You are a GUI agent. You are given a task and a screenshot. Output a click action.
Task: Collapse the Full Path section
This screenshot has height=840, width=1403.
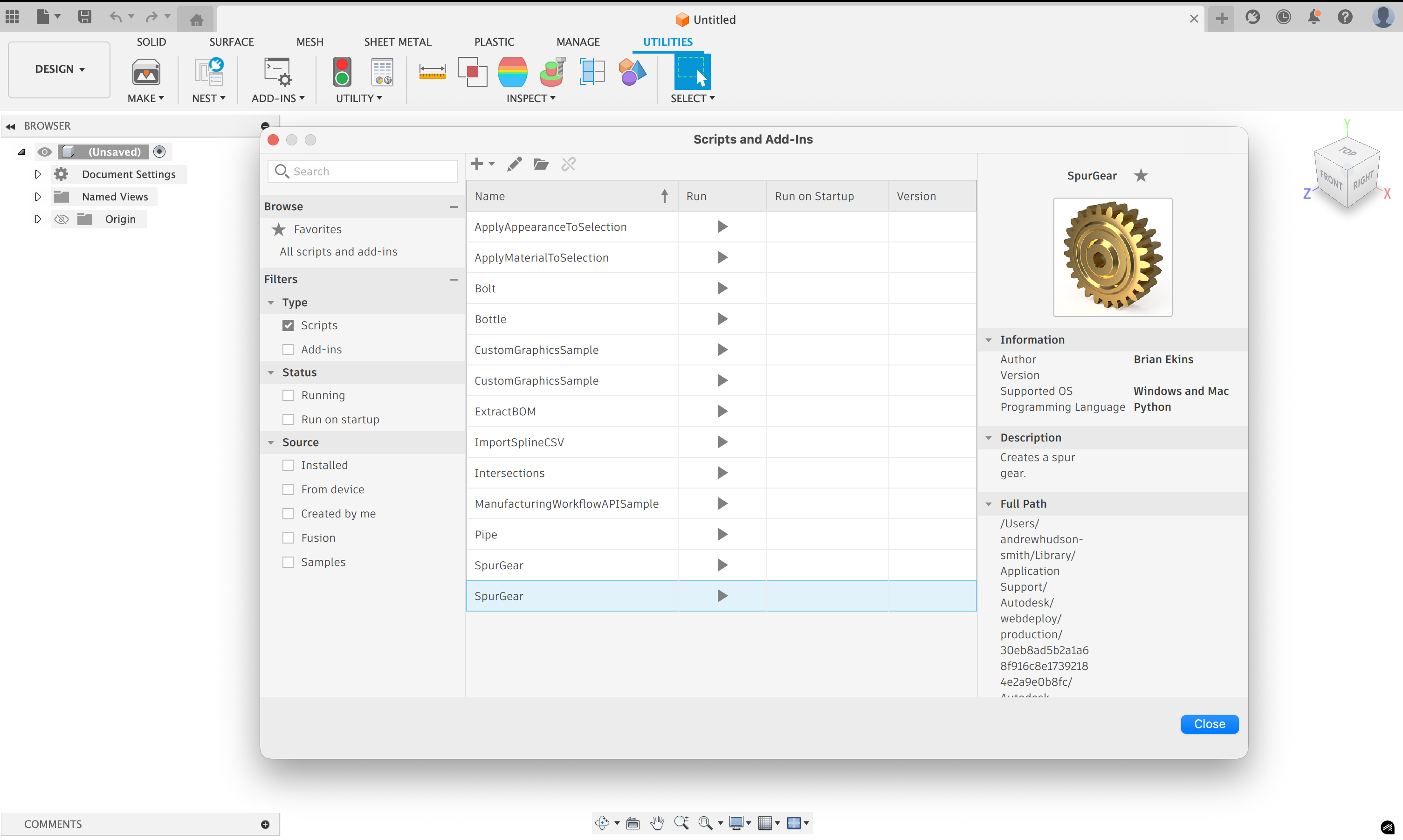[x=988, y=504]
